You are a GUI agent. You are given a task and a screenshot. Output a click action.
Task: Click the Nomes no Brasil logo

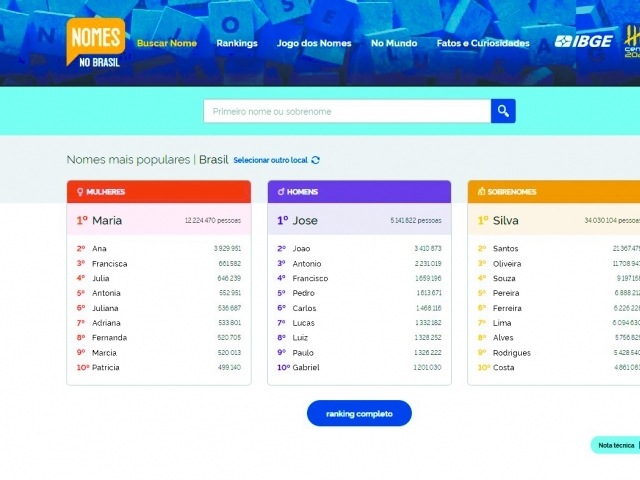[x=96, y=42]
